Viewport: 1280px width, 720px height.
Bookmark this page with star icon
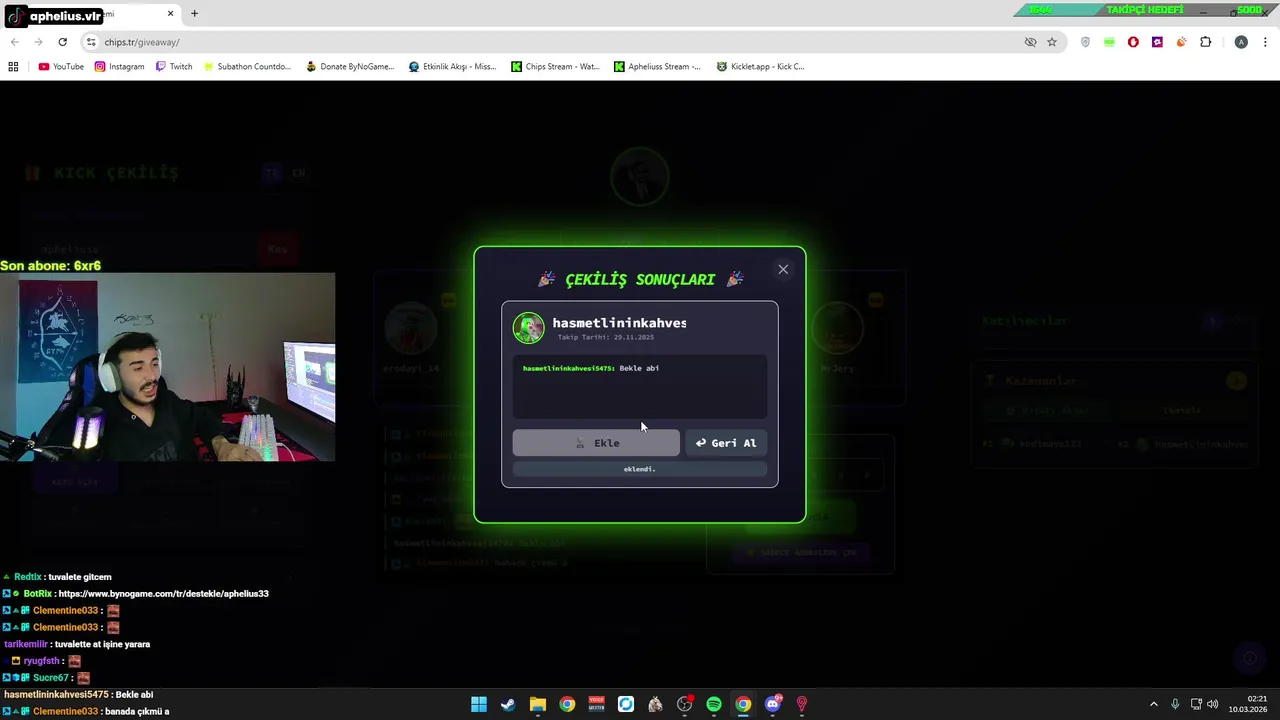[1052, 42]
